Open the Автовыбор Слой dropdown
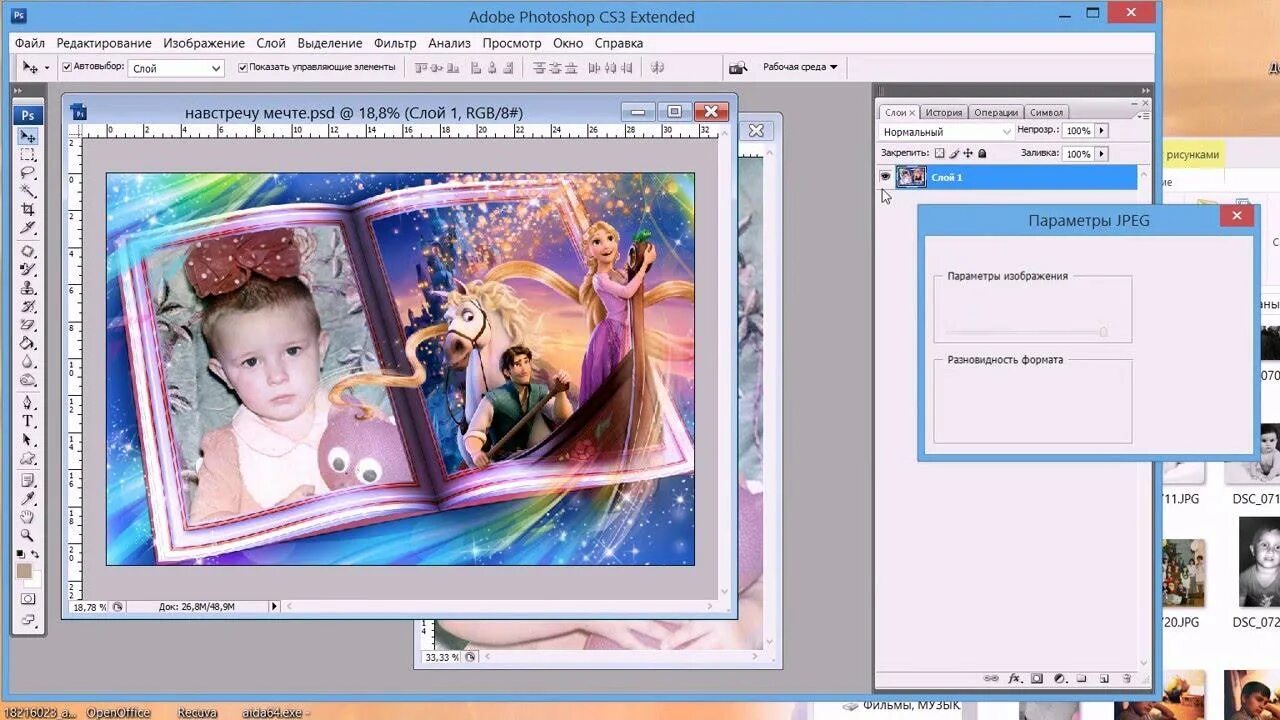 176,68
